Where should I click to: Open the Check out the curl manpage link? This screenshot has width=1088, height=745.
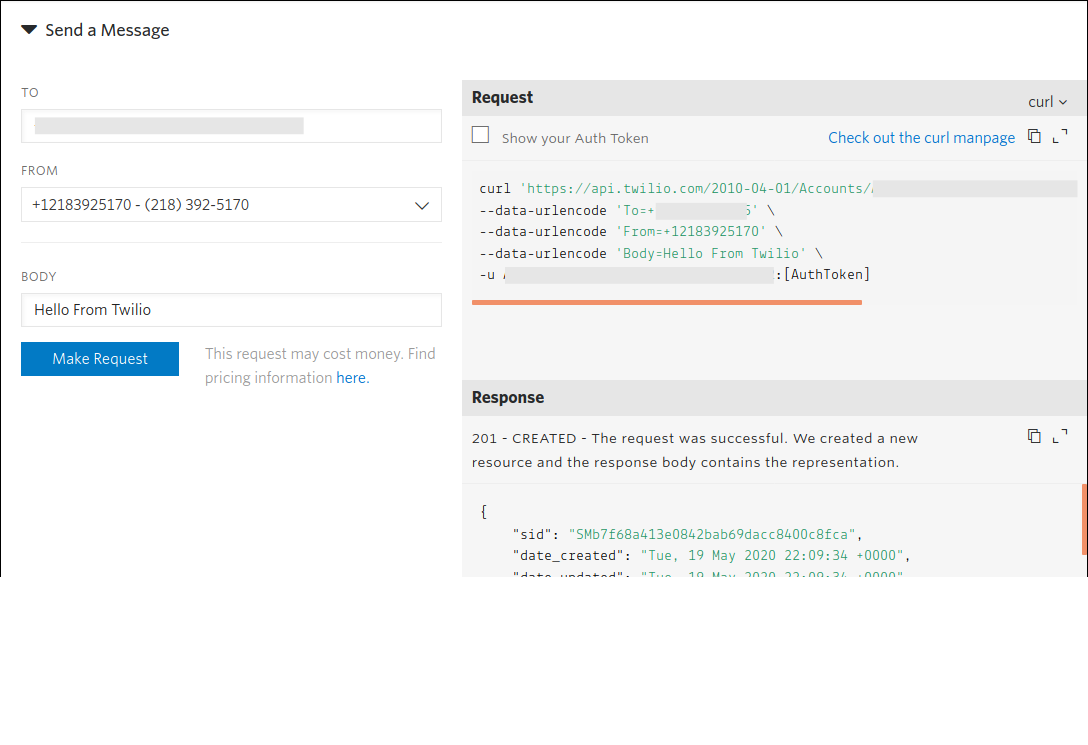(921, 137)
